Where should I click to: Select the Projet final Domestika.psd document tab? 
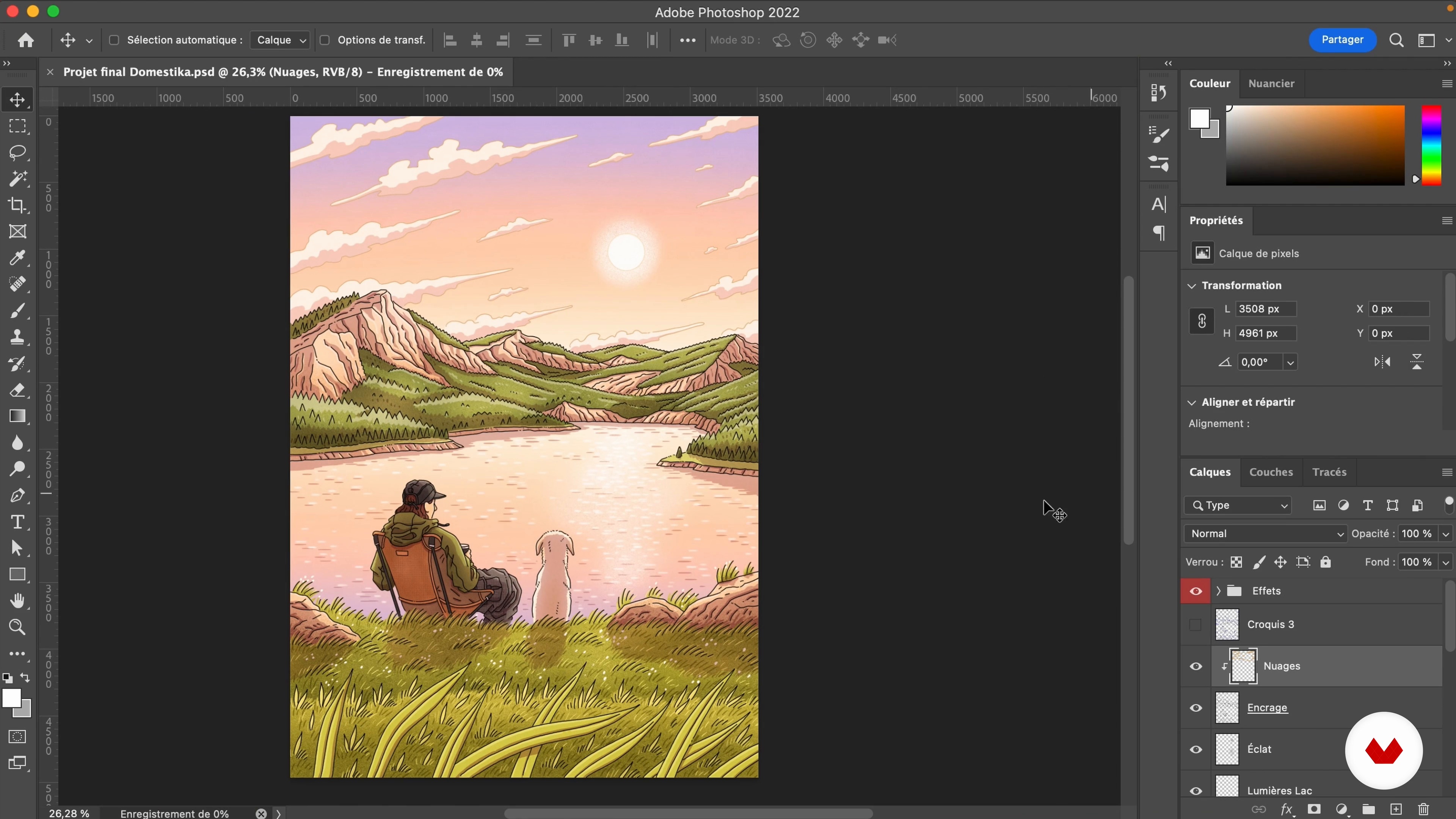(282, 72)
